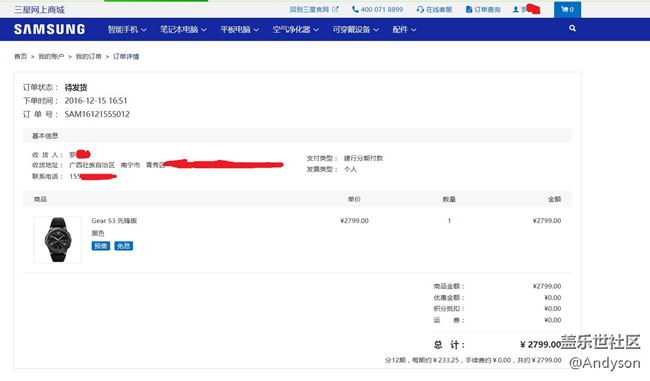Click the Samsung logo

[49, 29]
